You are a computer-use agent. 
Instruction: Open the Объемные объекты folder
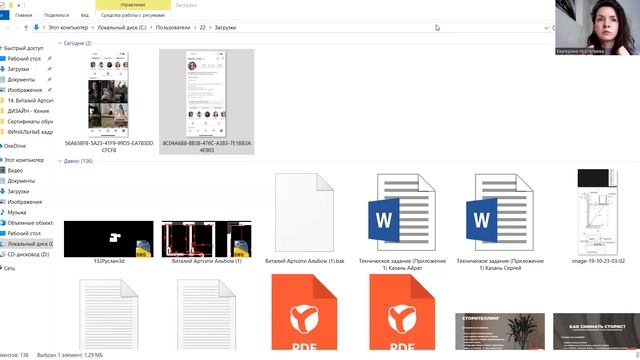[x=30, y=223]
